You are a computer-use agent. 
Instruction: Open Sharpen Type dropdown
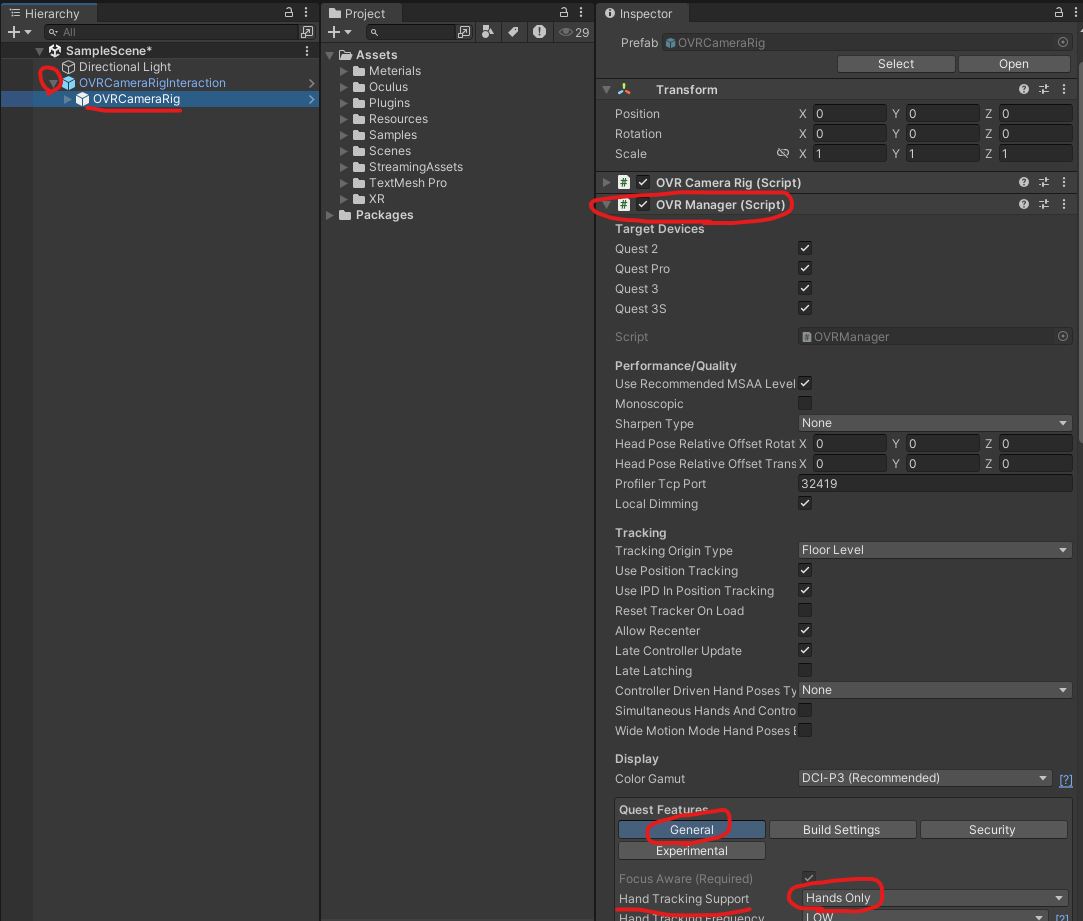coord(935,423)
